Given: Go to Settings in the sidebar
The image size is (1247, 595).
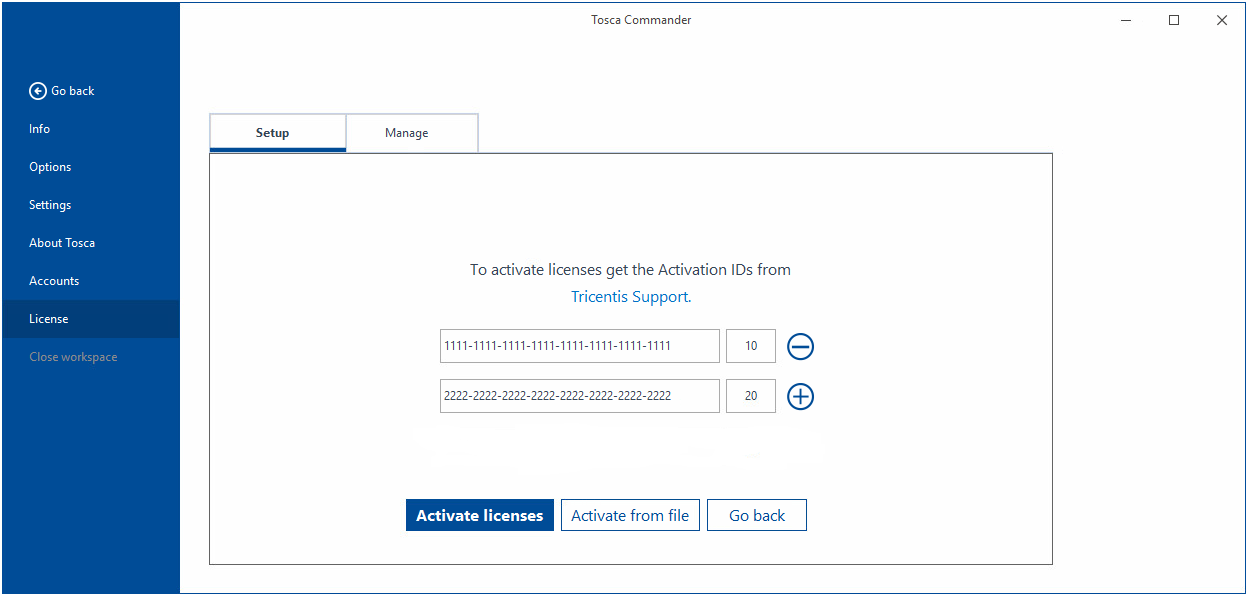Looking at the screenshot, I should coord(50,205).
